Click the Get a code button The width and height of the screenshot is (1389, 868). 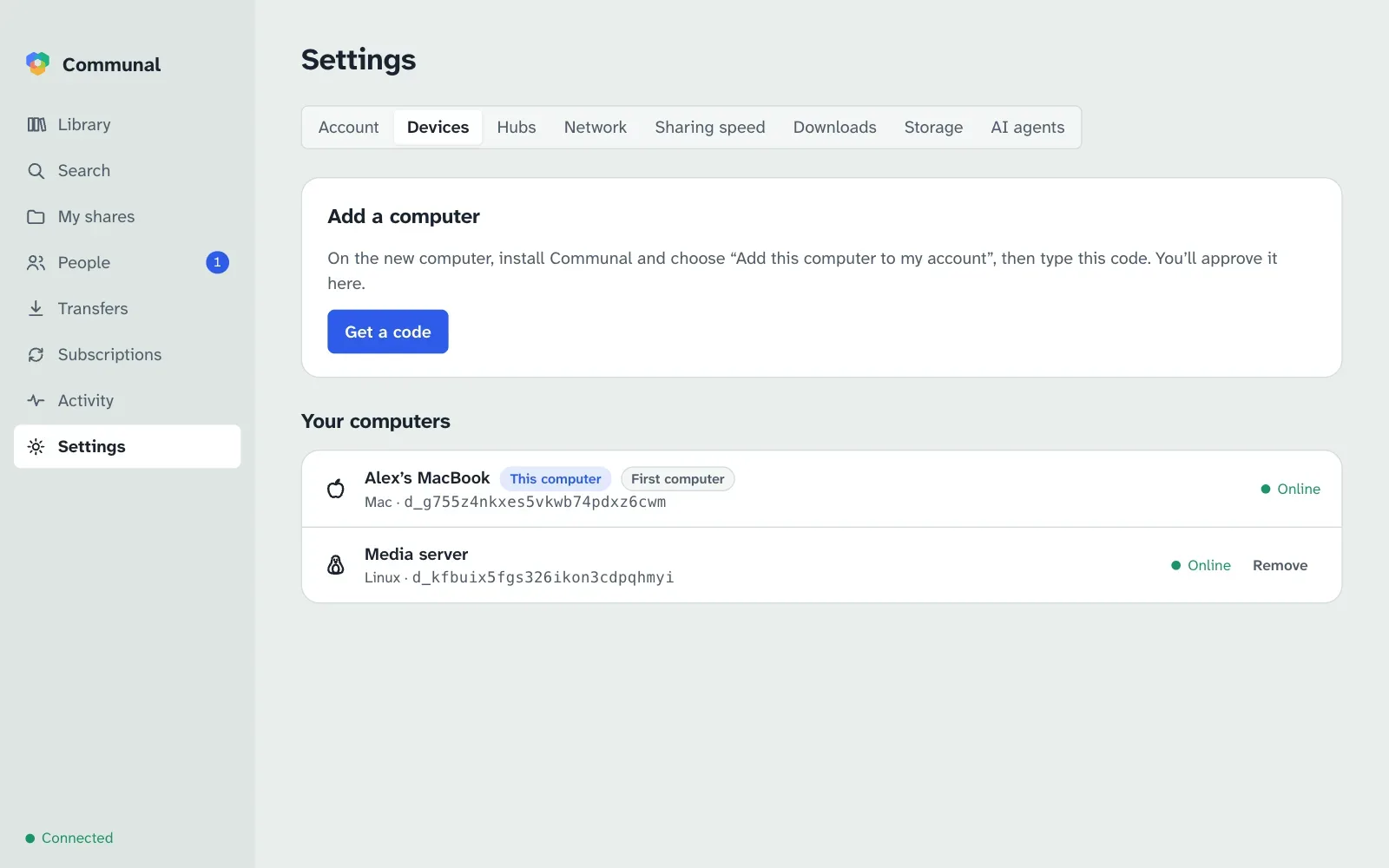pos(388,332)
